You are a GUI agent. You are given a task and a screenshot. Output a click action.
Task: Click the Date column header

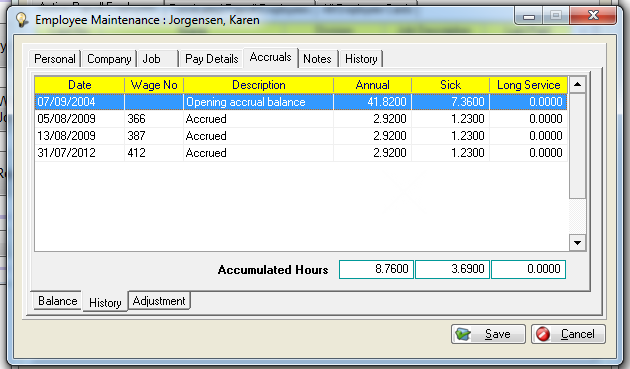pos(80,85)
